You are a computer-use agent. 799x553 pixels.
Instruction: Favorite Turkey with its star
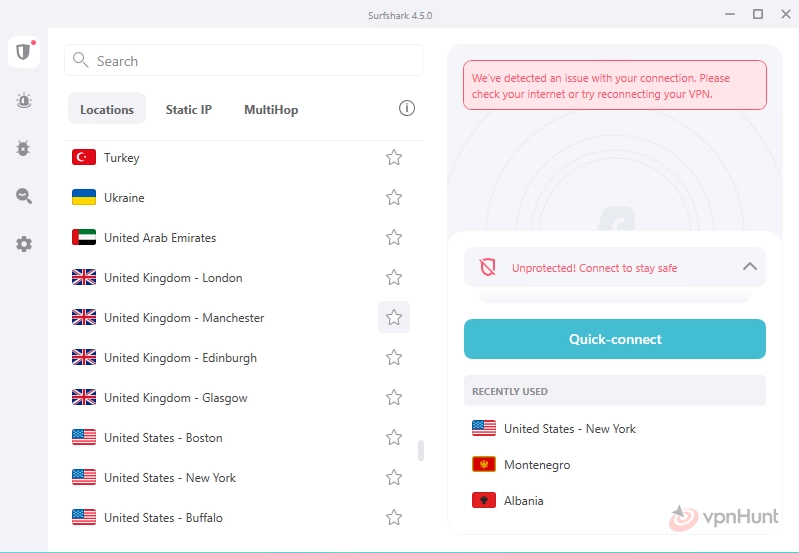pyautogui.click(x=394, y=157)
